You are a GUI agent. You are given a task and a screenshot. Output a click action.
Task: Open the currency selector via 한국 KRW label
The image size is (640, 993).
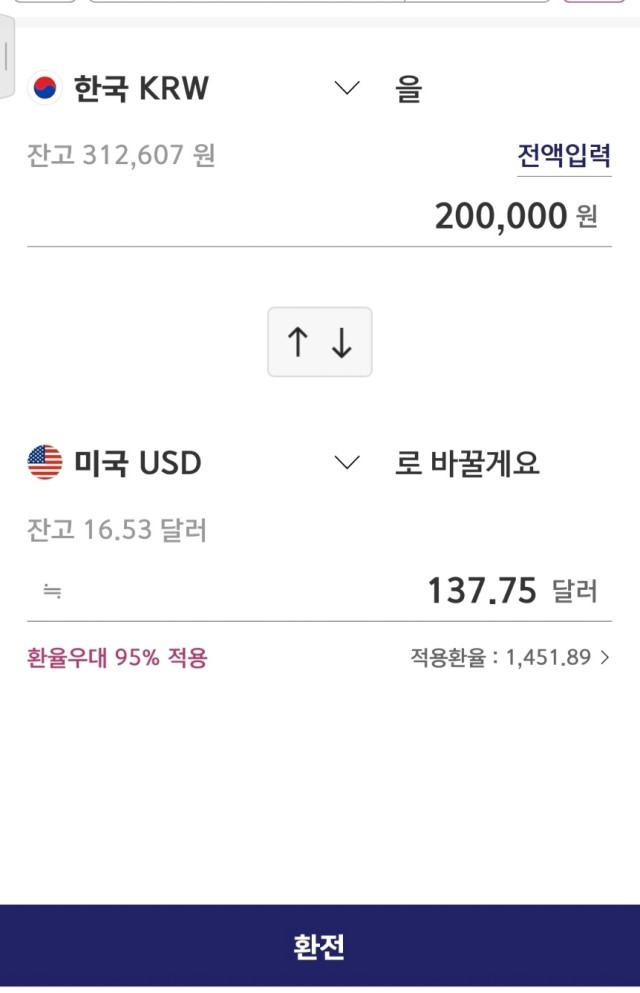(x=141, y=88)
